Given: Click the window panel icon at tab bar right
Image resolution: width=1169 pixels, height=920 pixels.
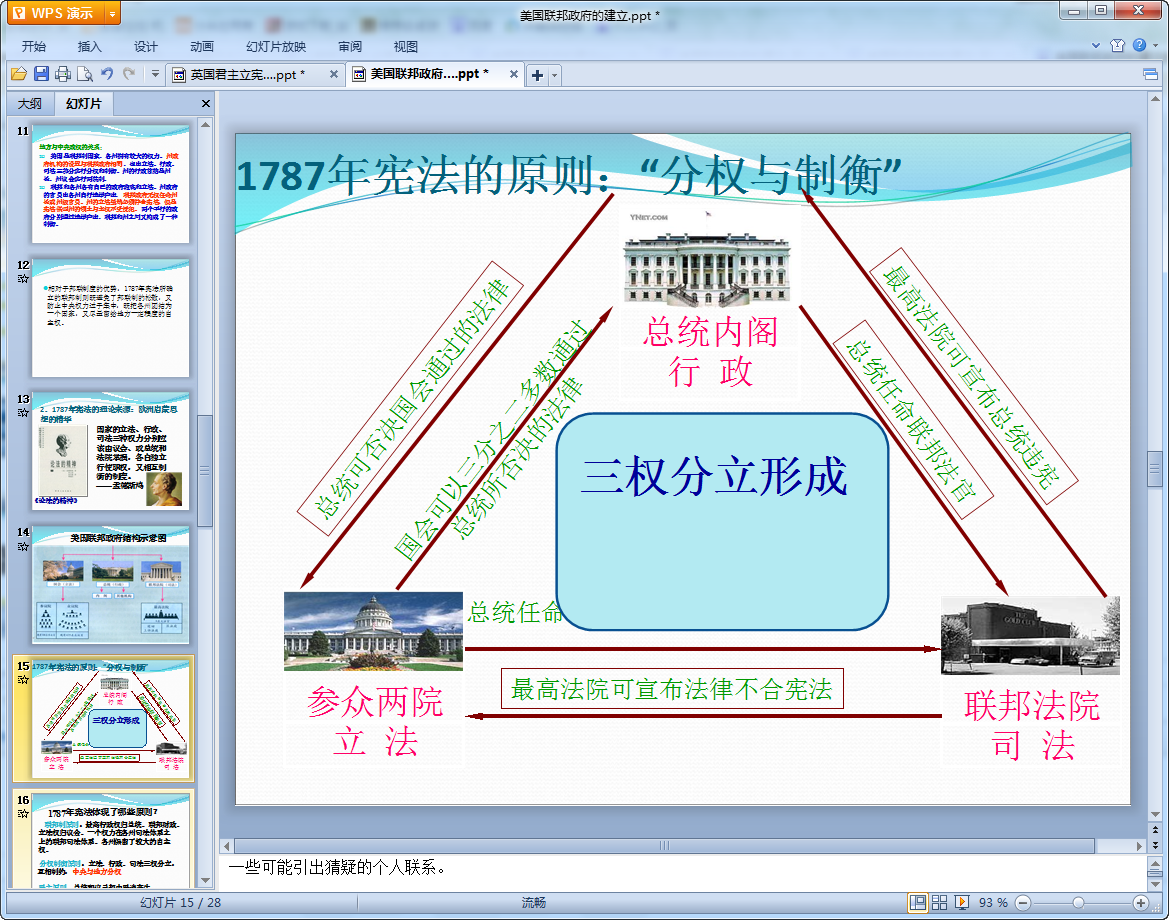Looking at the screenshot, I should point(1150,74).
